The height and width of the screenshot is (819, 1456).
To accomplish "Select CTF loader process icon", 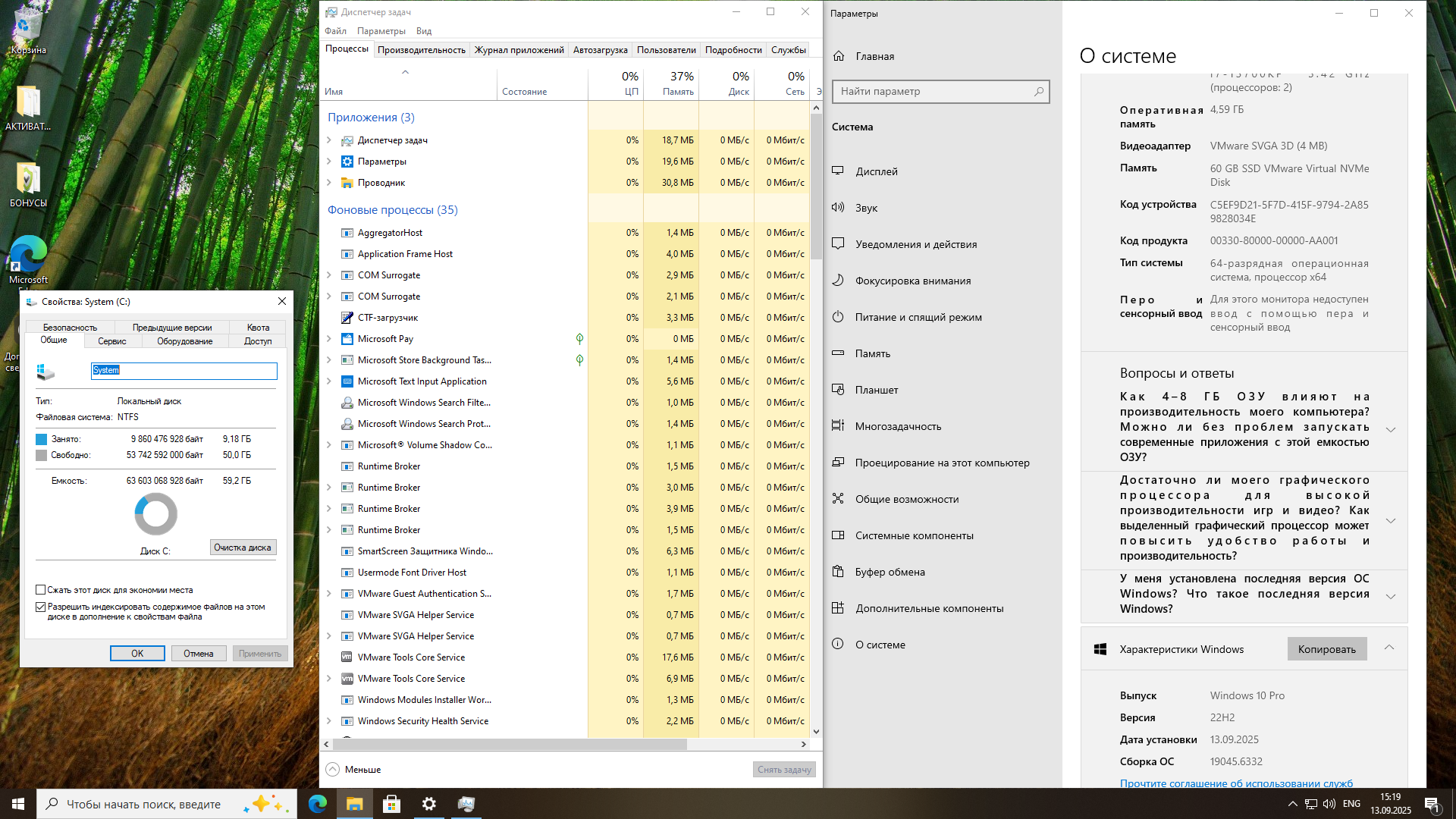I will click(x=347, y=318).
